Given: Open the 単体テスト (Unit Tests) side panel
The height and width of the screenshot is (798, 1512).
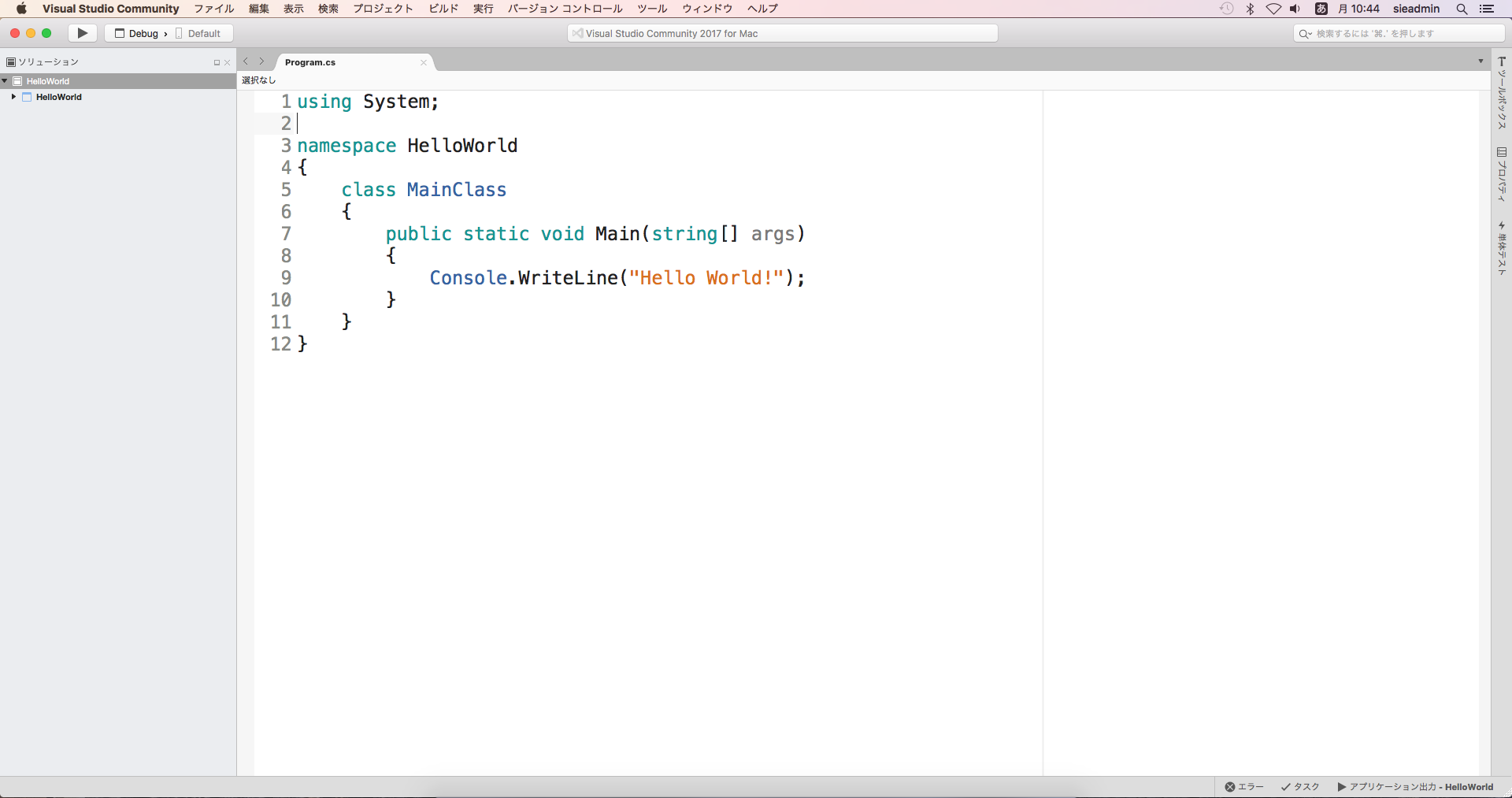Looking at the screenshot, I should pos(1502,248).
